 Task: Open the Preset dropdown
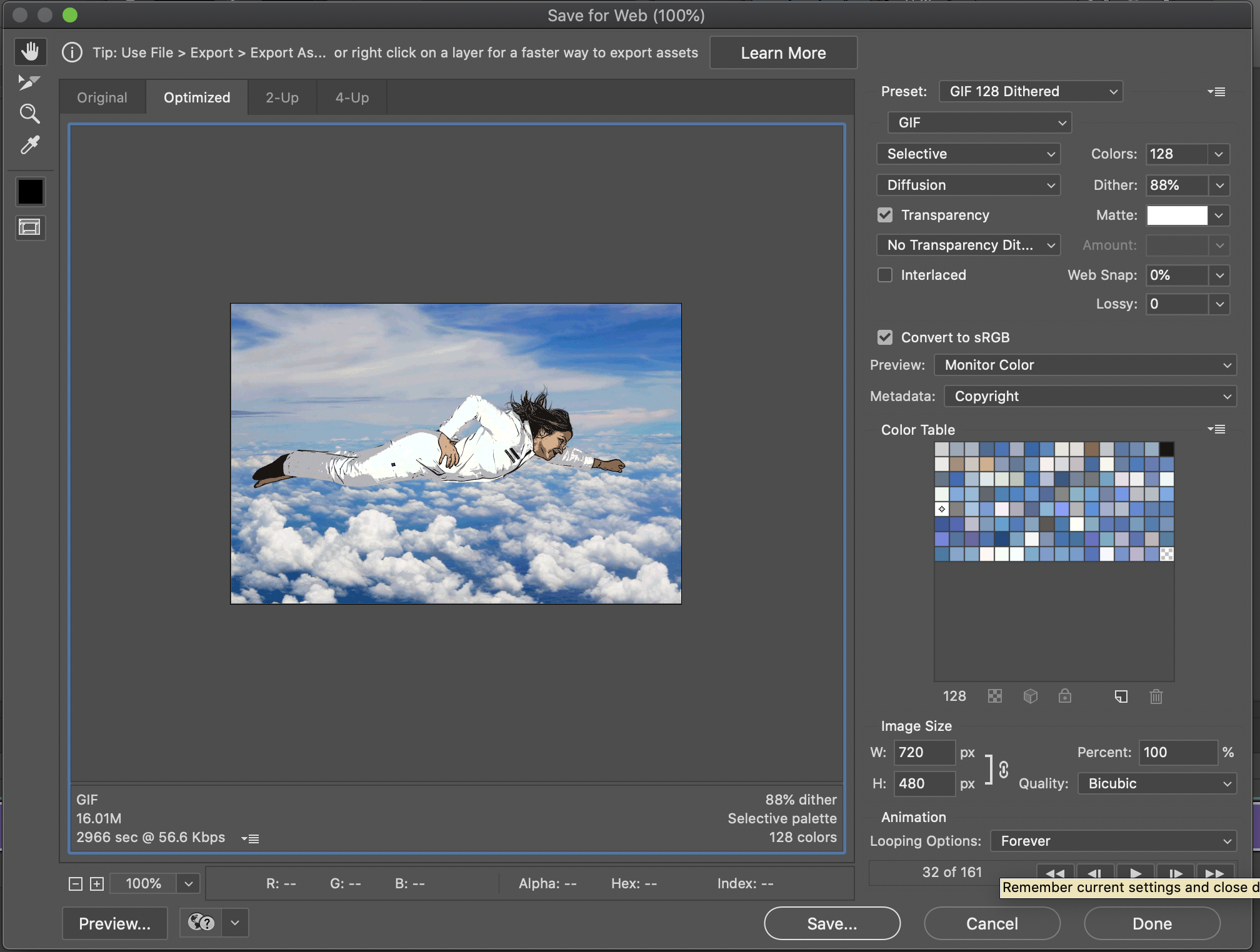coord(1030,91)
